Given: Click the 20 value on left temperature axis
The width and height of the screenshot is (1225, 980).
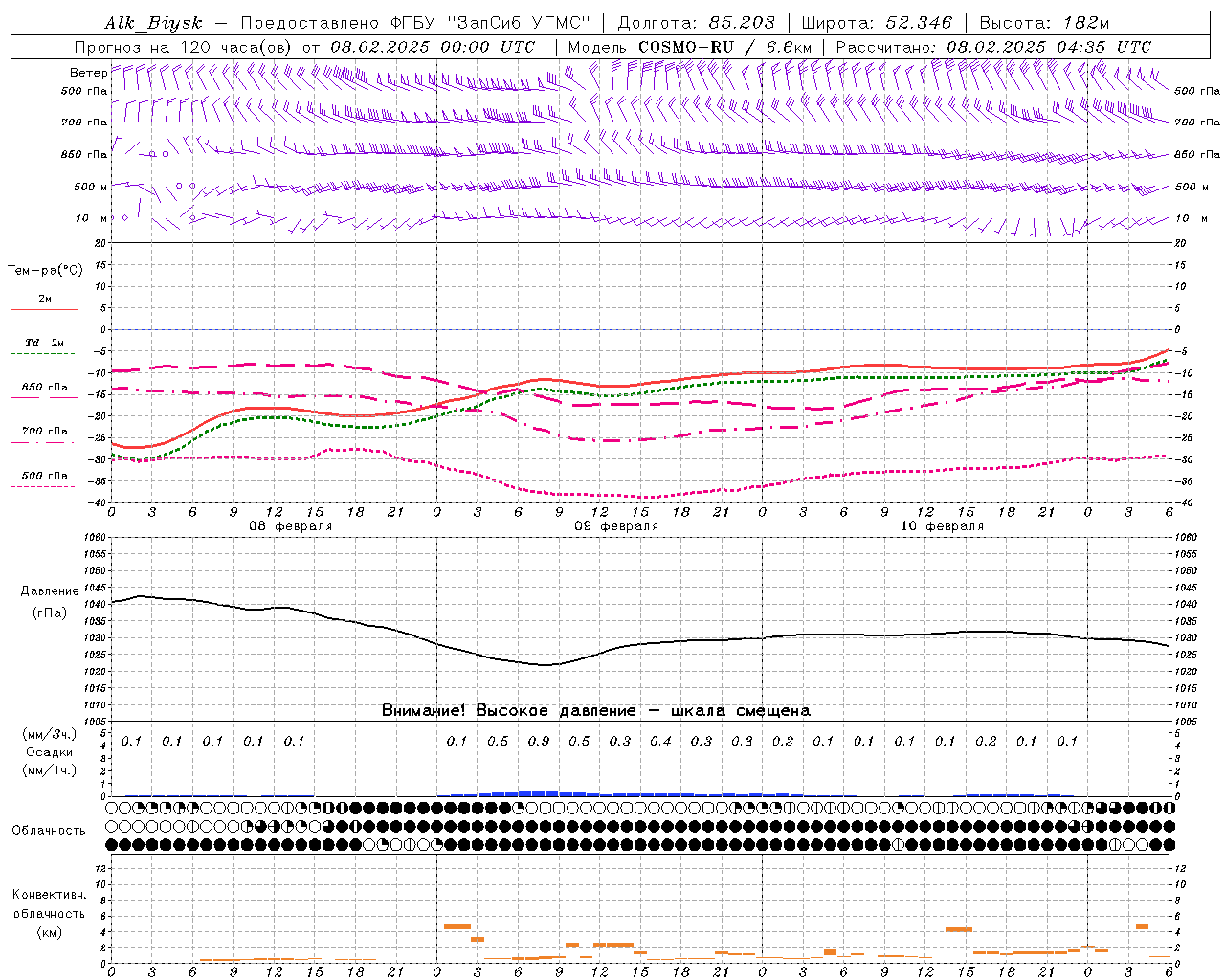Looking at the screenshot, I should (101, 243).
